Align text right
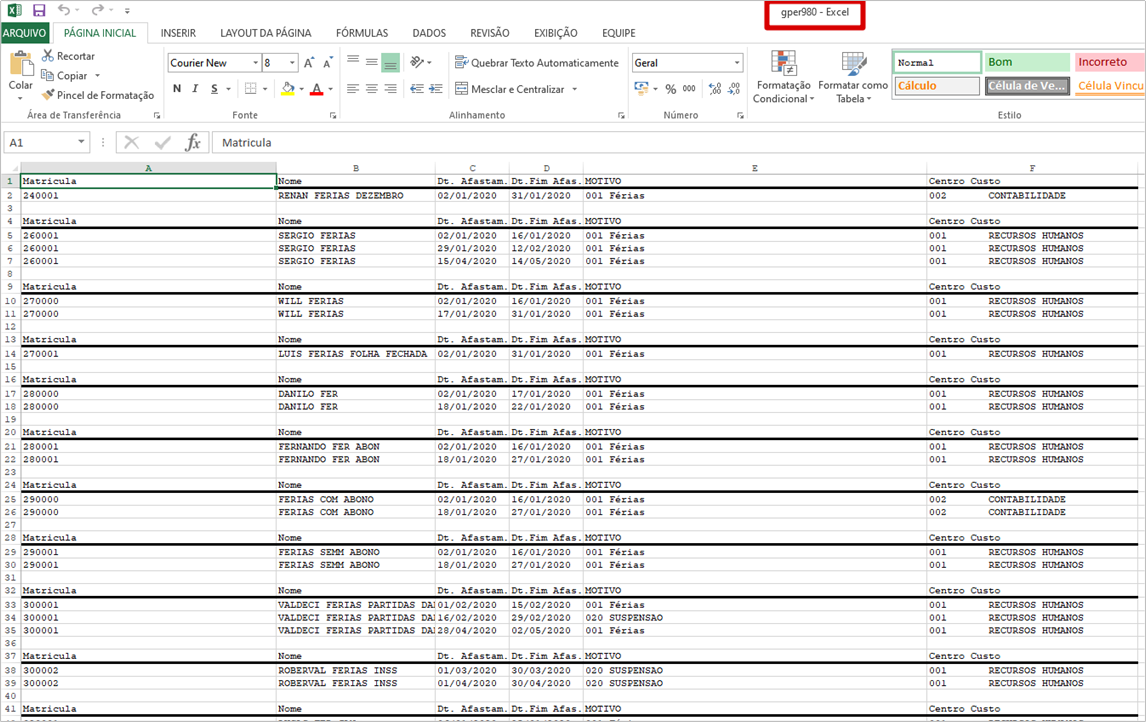Image resolution: width=1146 pixels, height=722 pixels. tap(391, 88)
